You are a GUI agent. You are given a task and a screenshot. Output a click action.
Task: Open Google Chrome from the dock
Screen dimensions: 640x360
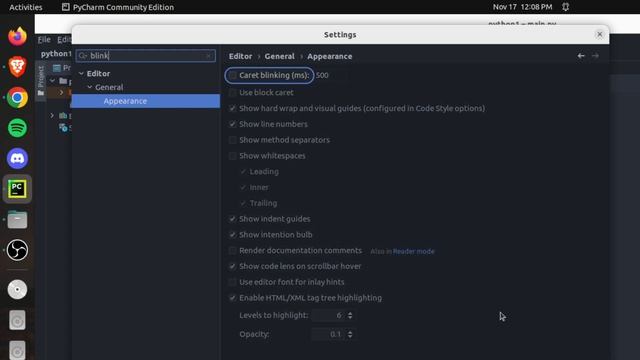[17, 98]
